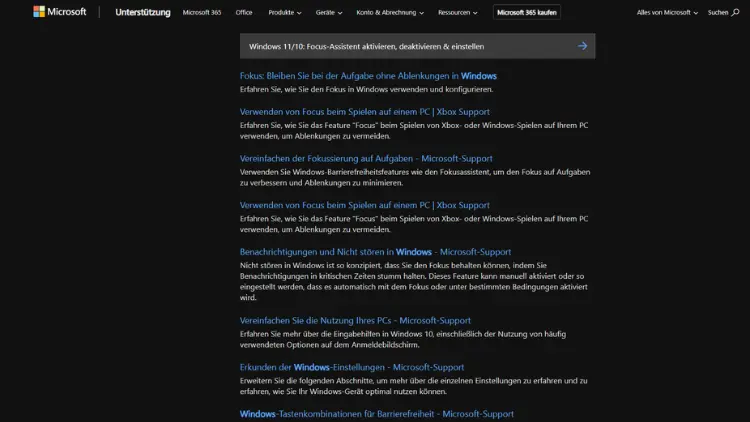
Task: Click the description starting 'Nicht stören in Windows ist'
Action: pyautogui.click(x=414, y=281)
